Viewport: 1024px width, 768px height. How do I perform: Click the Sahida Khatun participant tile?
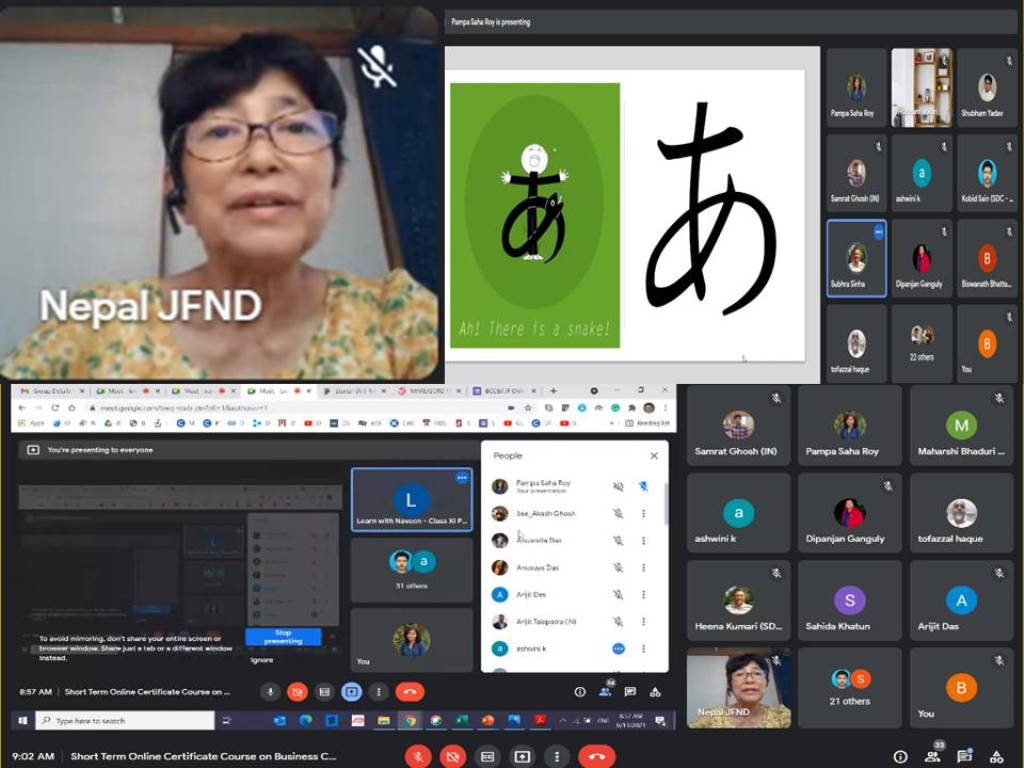pos(850,600)
